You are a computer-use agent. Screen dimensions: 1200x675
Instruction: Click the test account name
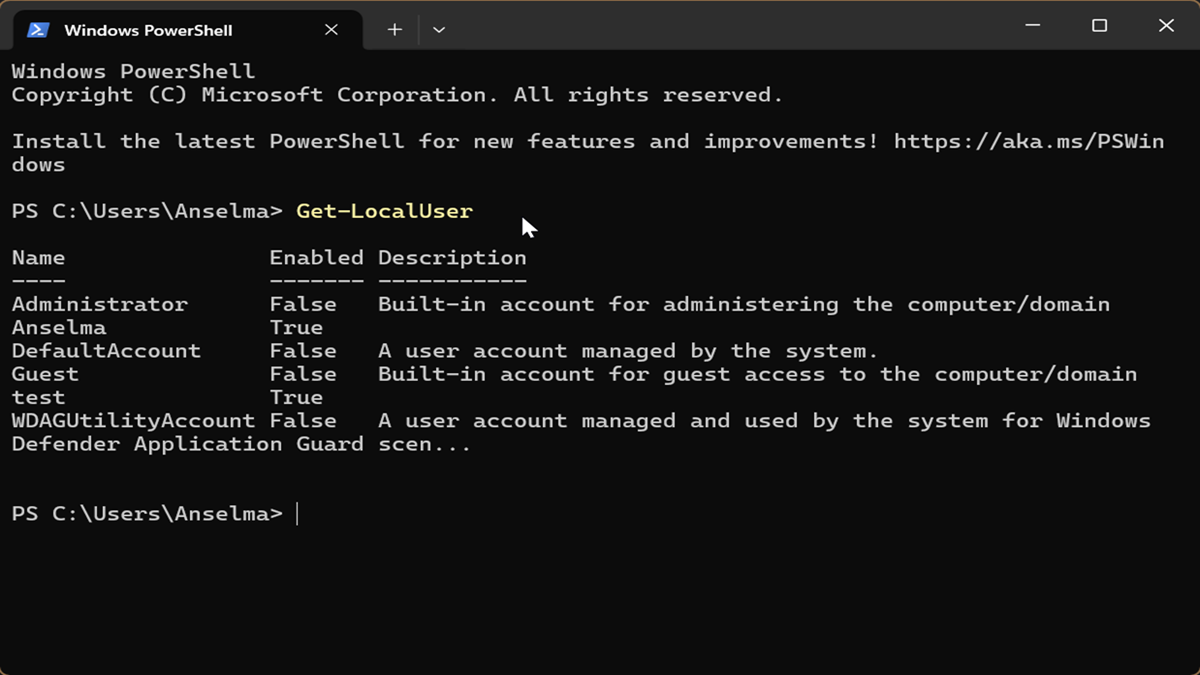point(38,397)
